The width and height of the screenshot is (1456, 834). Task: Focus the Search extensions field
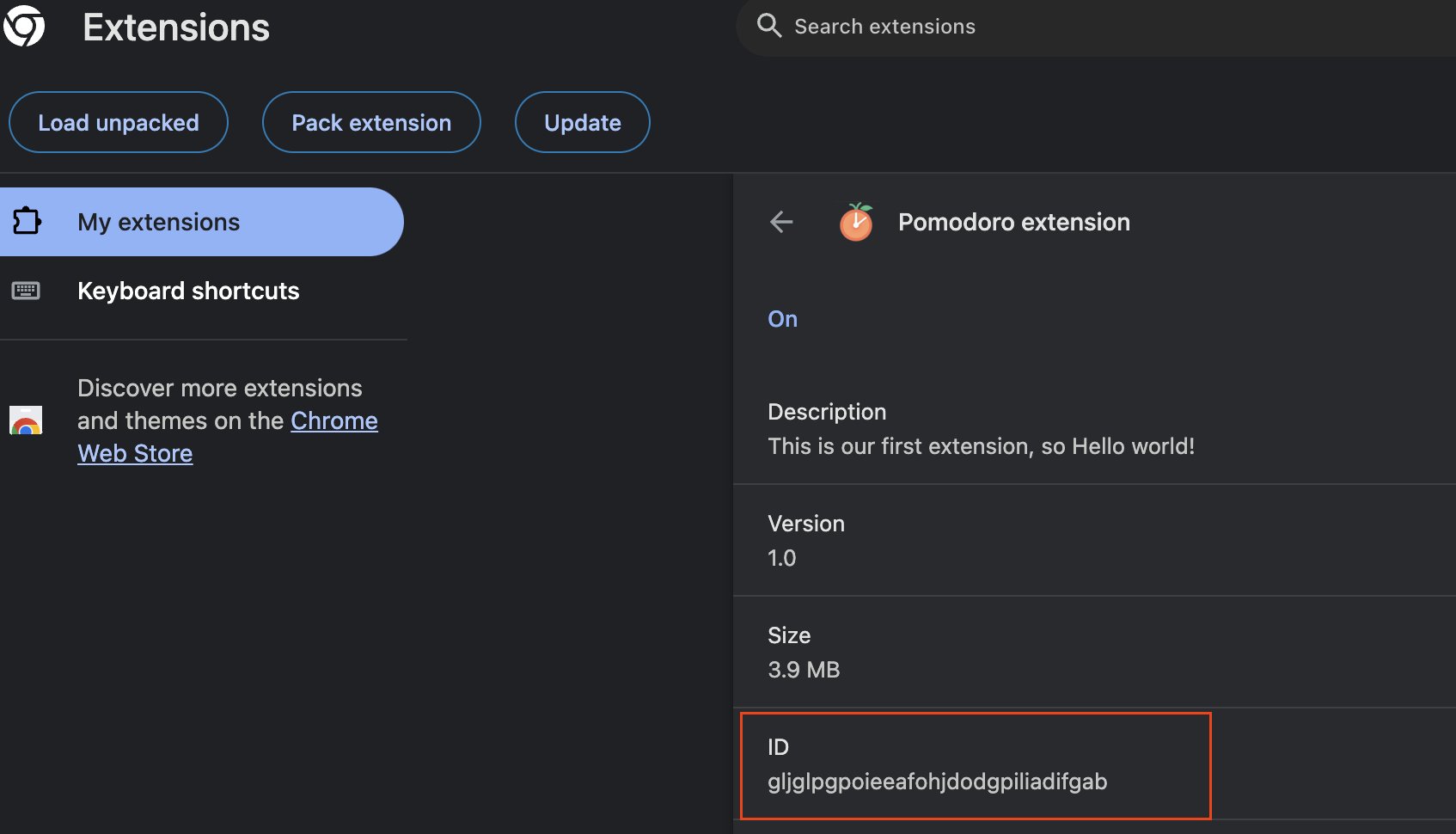point(1096,27)
